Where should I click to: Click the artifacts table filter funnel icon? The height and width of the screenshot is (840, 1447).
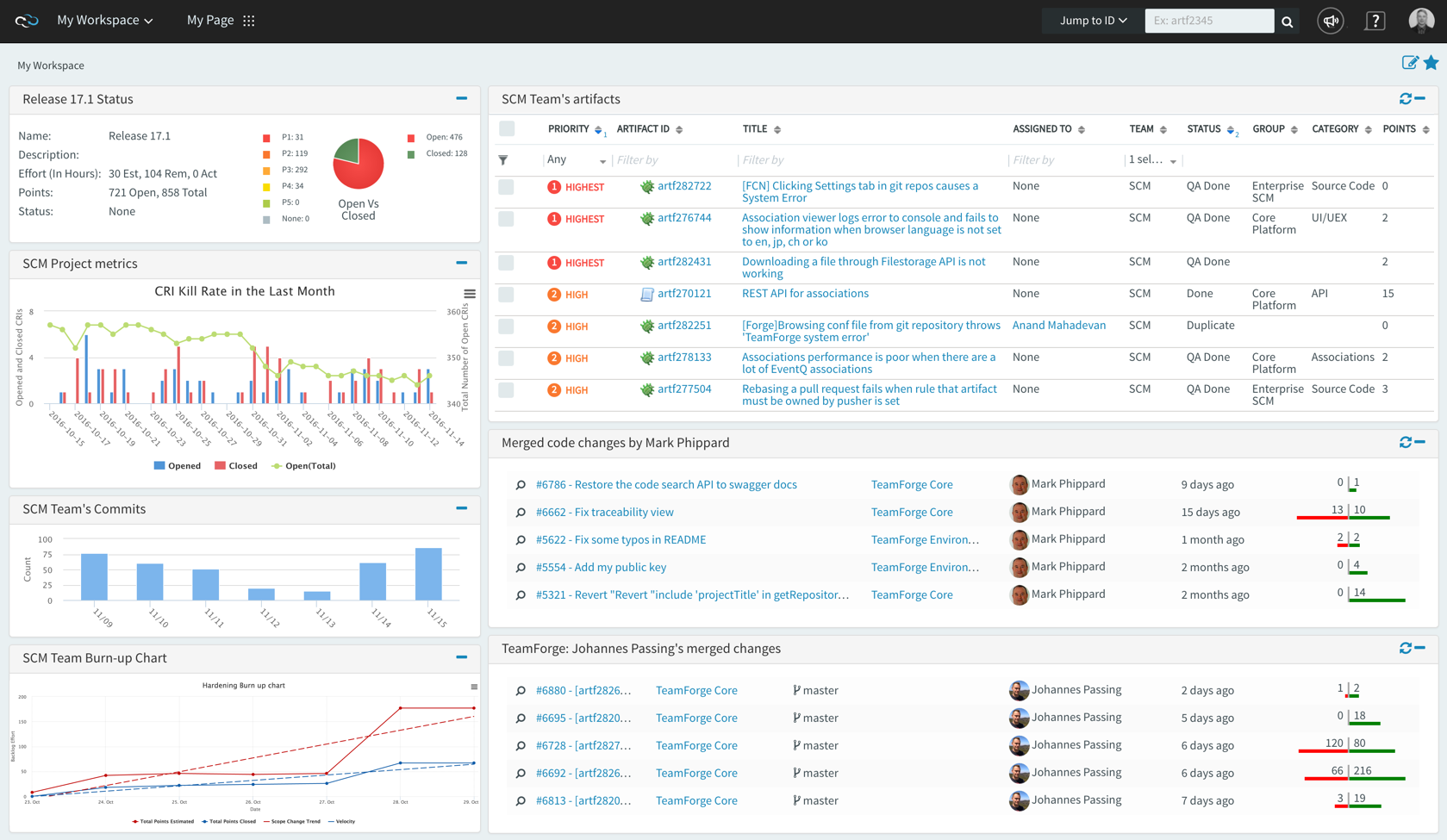click(503, 160)
